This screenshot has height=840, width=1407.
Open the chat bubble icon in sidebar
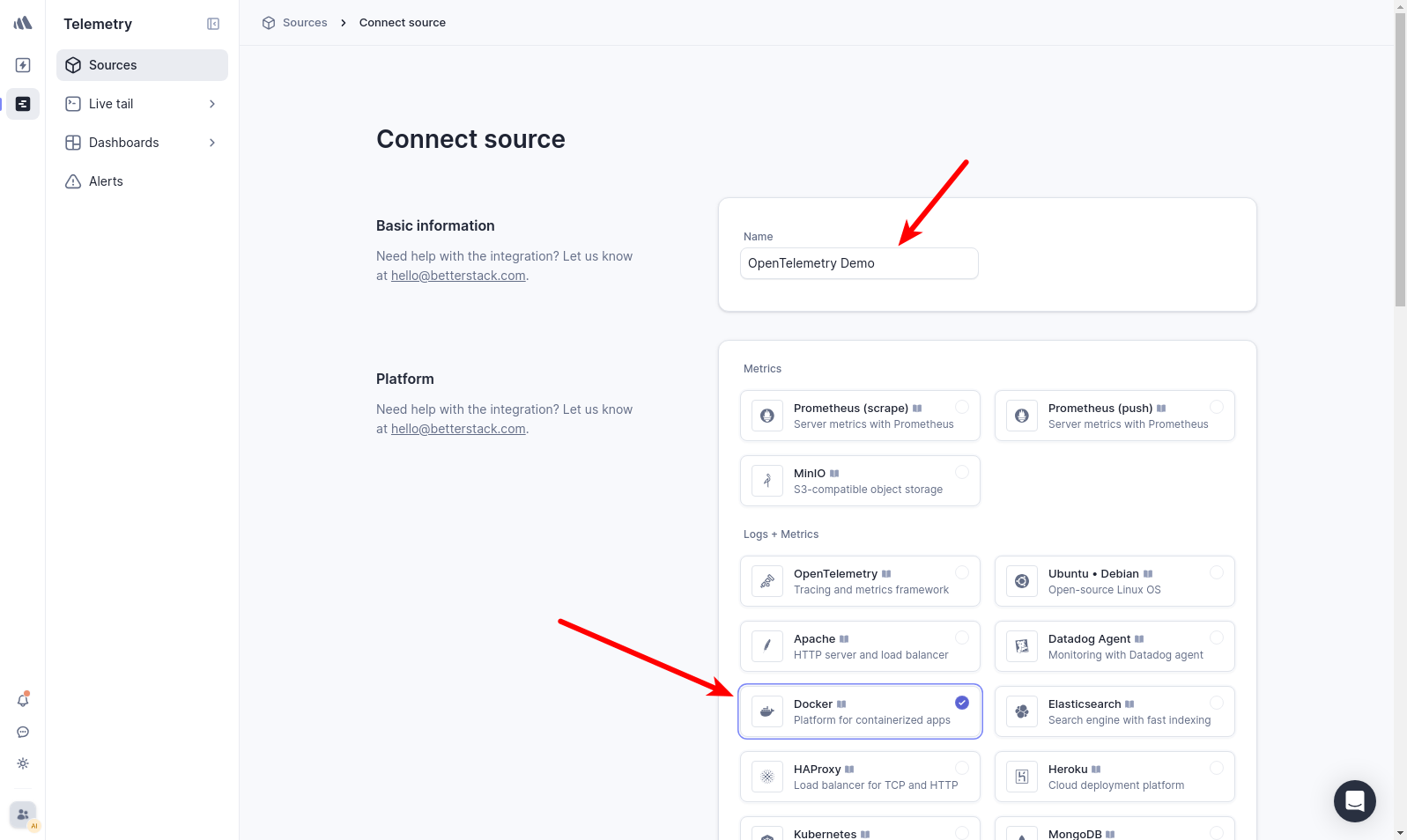[23, 732]
